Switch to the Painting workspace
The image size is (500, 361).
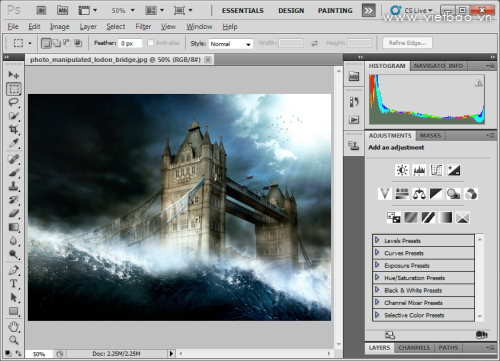tap(335, 11)
